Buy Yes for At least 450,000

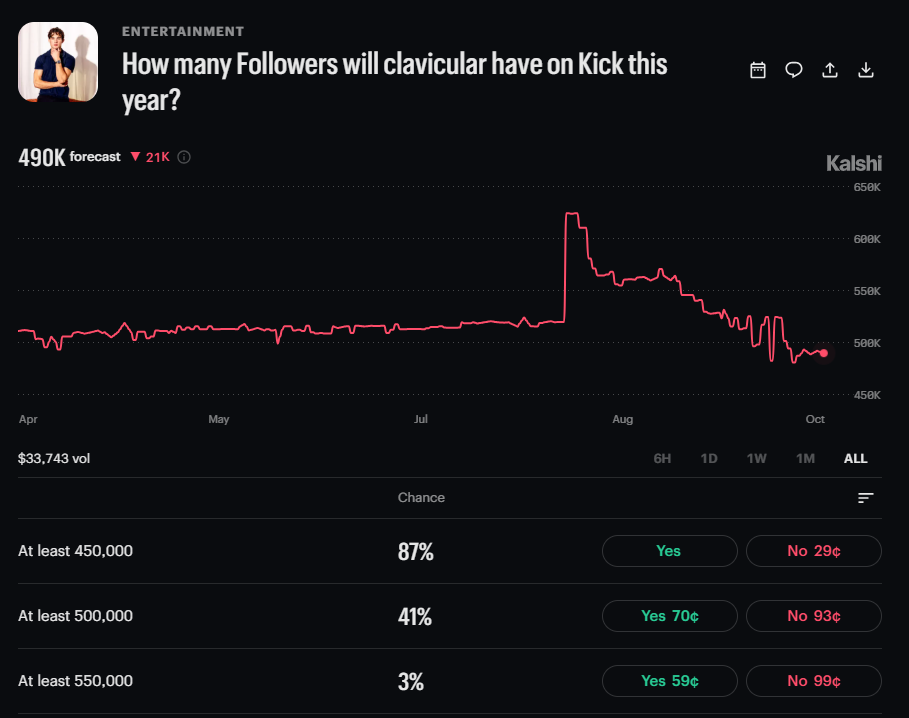[670, 551]
